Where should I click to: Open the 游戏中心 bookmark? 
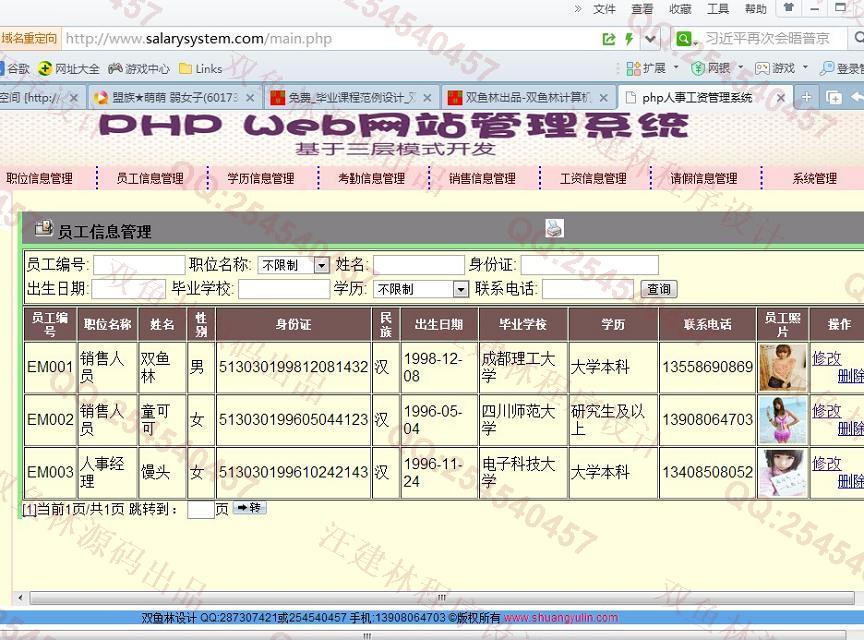pos(139,69)
